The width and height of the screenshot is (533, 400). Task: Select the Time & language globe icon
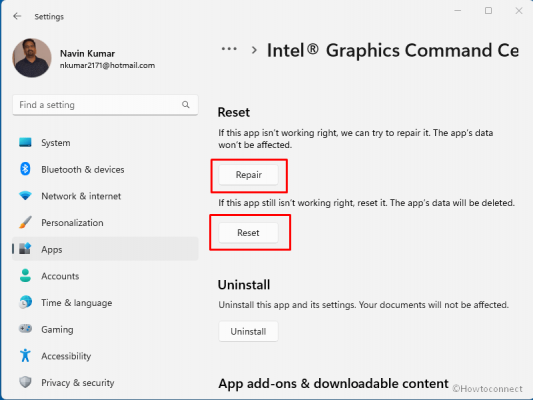pos(25,302)
